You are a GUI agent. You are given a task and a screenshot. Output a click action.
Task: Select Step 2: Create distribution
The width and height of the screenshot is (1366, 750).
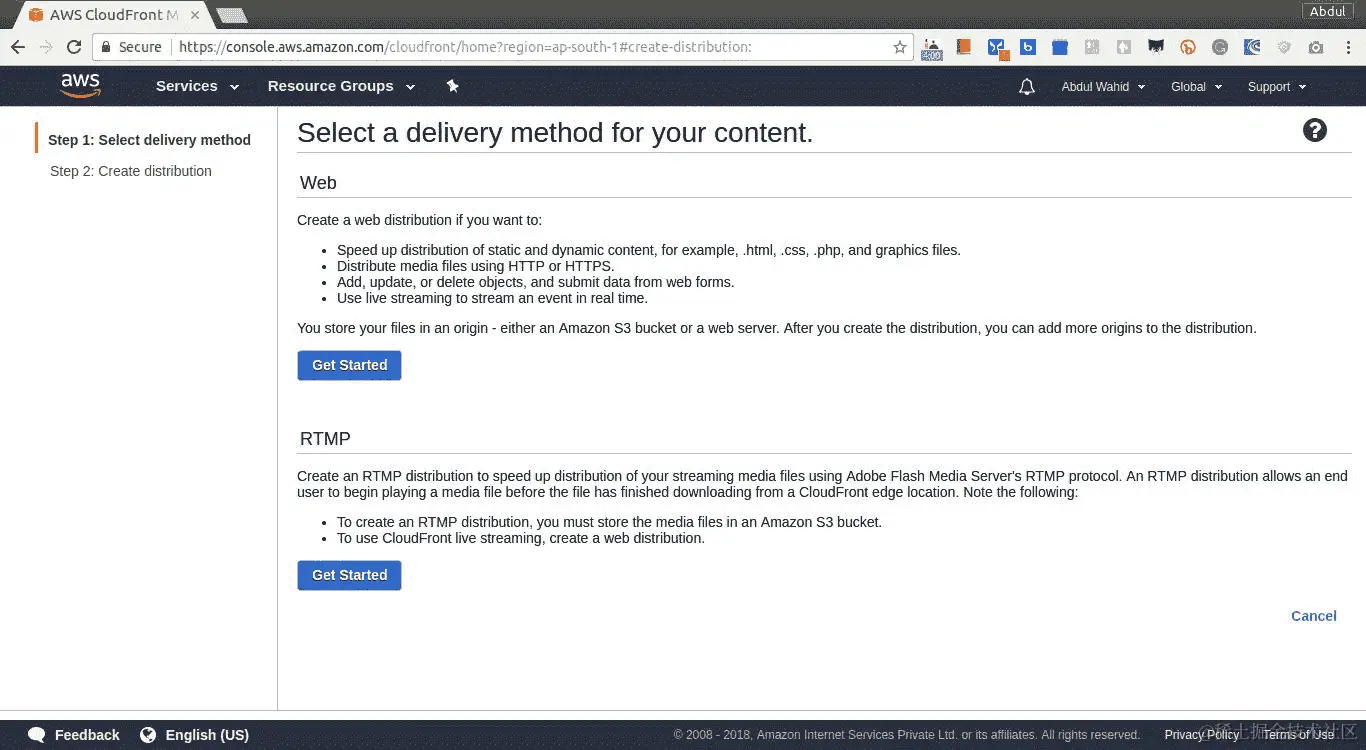click(131, 171)
